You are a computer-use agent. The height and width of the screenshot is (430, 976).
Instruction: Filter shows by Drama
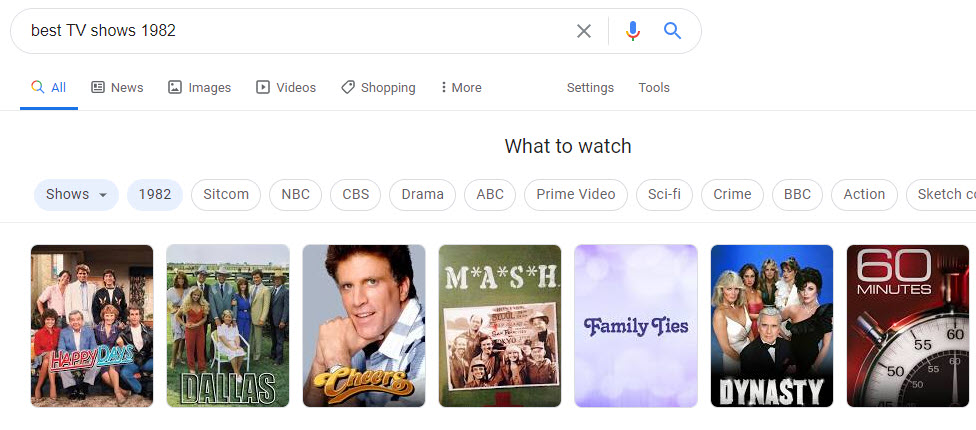[x=422, y=195]
